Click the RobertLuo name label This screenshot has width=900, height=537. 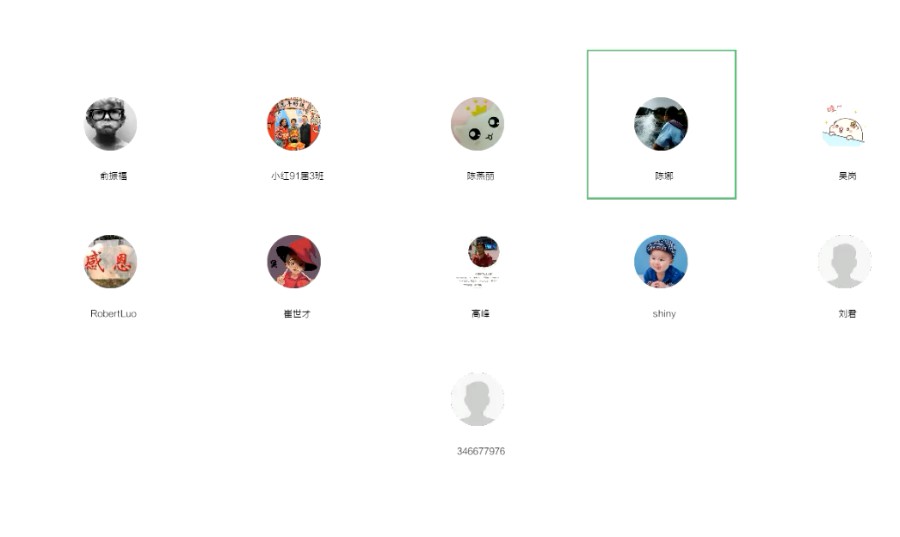(113, 314)
